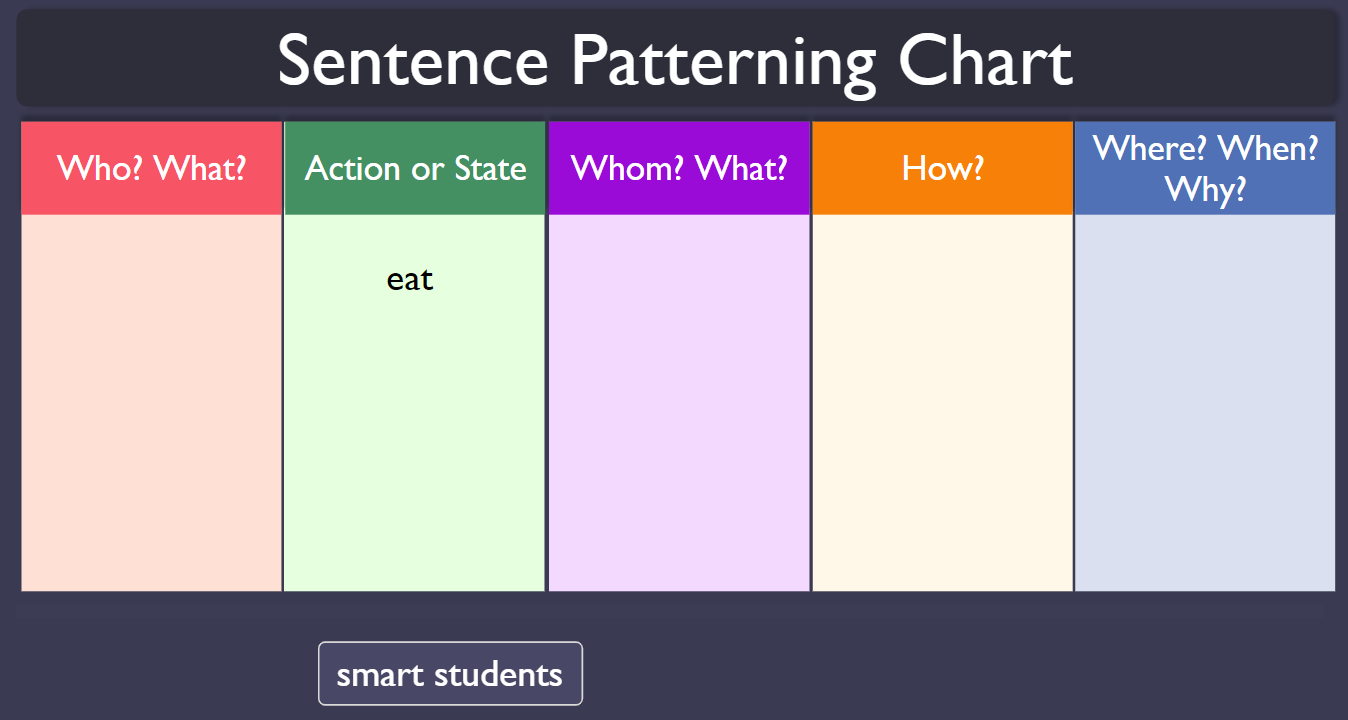Click the word "Chart" in the title

tap(985, 60)
